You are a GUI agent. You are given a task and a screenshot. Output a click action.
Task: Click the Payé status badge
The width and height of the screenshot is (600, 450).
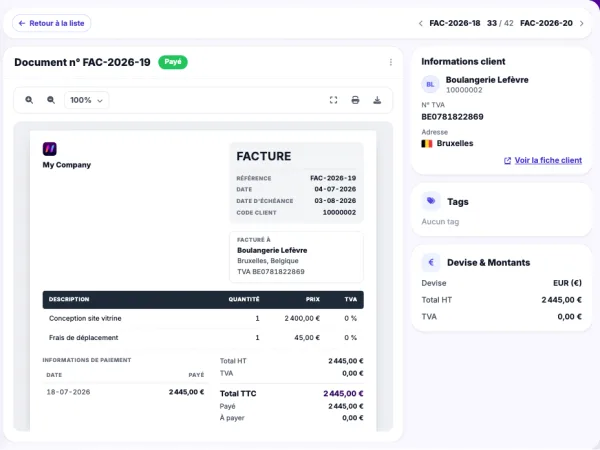173,62
